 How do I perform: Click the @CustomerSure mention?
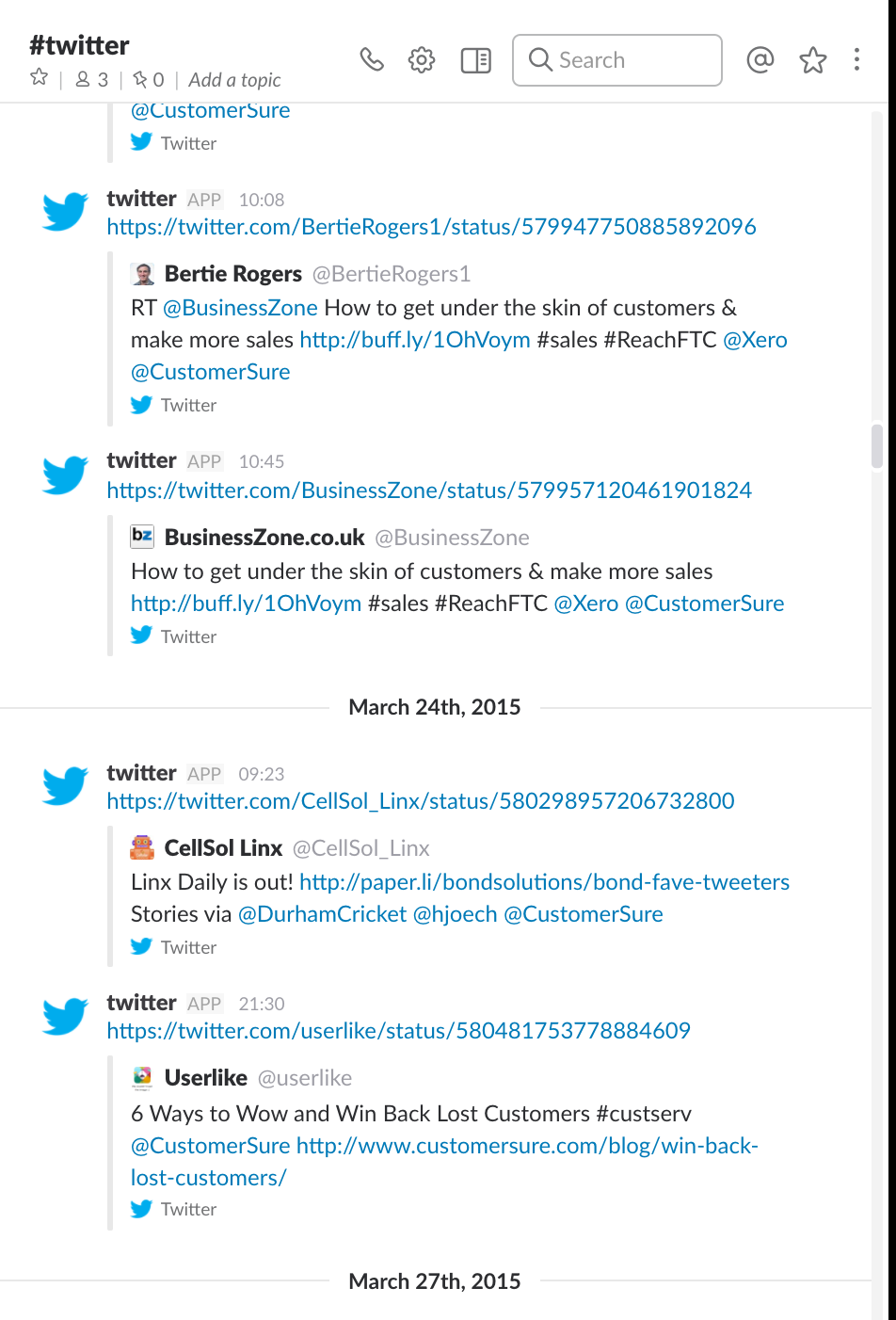704,603
